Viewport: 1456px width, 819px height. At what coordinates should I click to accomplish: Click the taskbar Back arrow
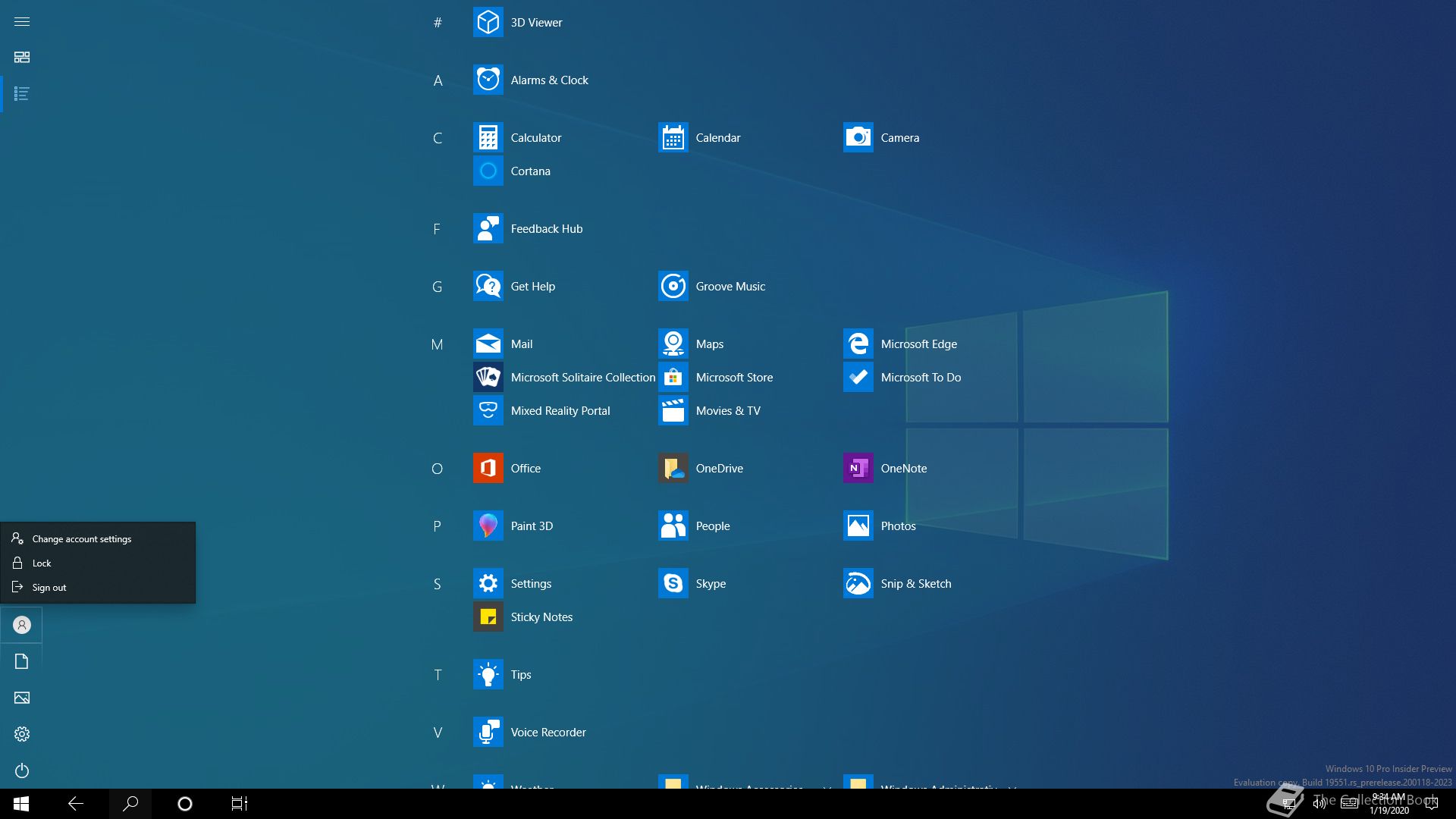76,804
